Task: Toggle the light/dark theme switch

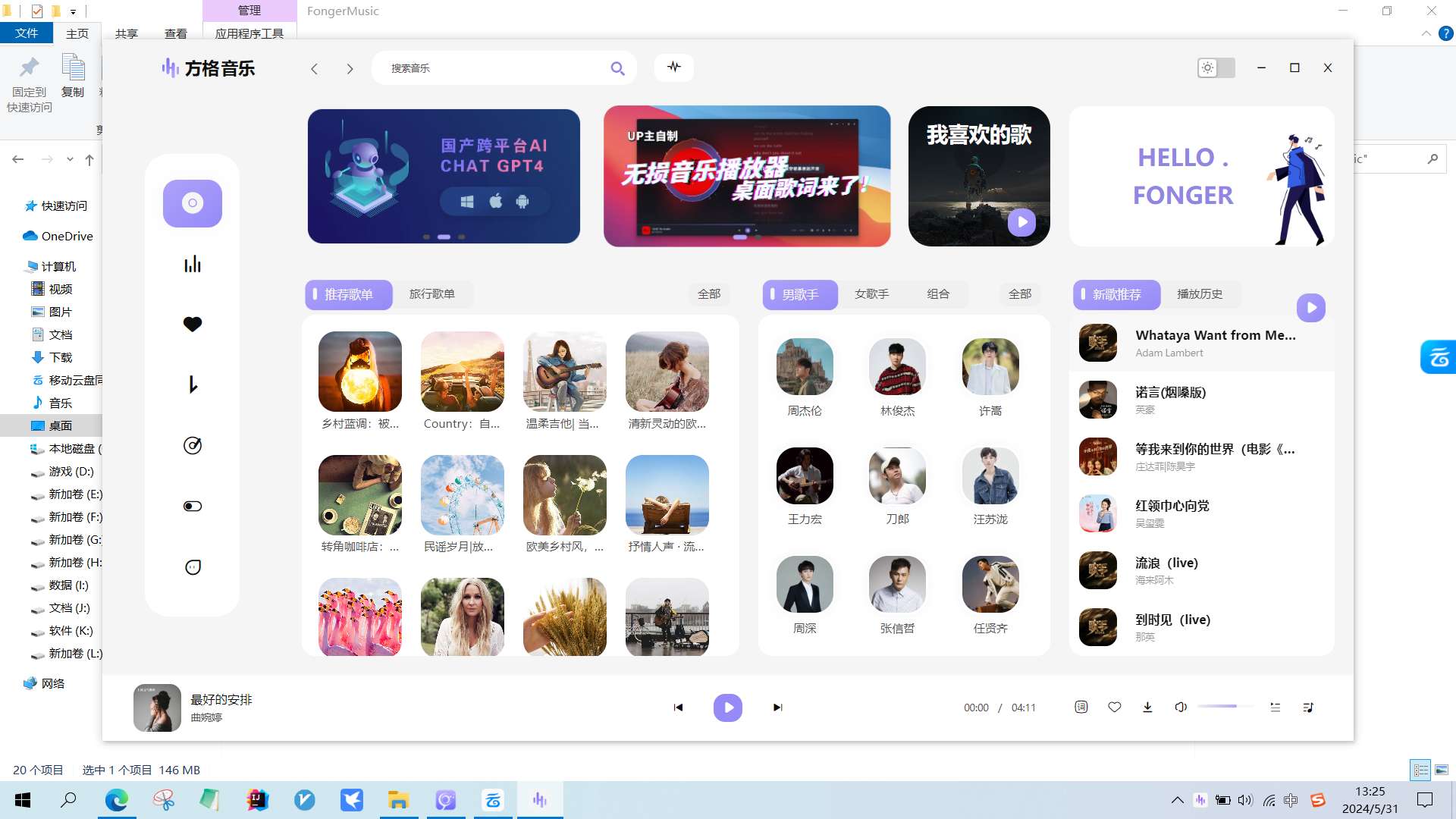Action: point(1216,67)
